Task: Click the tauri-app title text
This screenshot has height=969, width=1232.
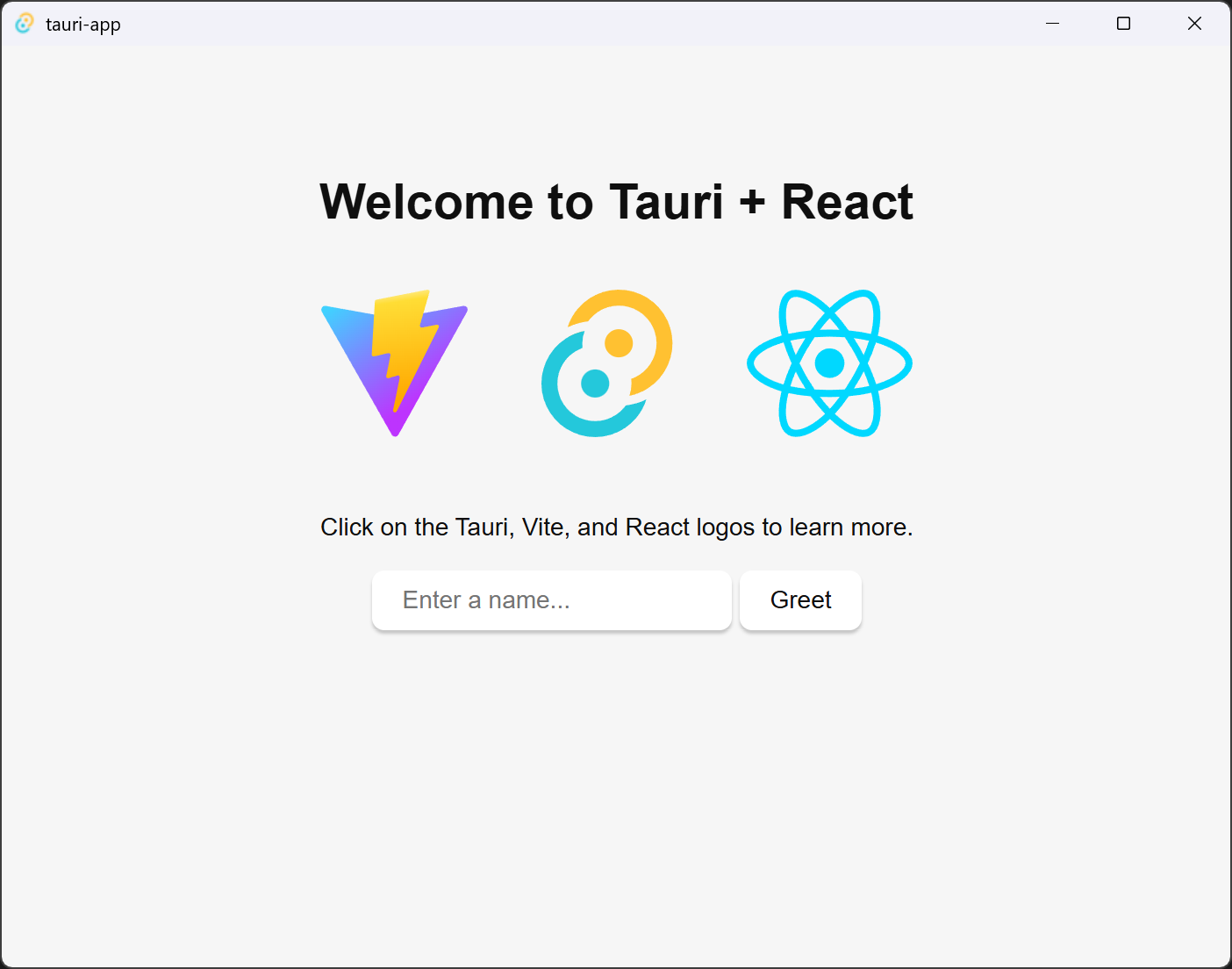Action: pyautogui.click(x=84, y=24)
